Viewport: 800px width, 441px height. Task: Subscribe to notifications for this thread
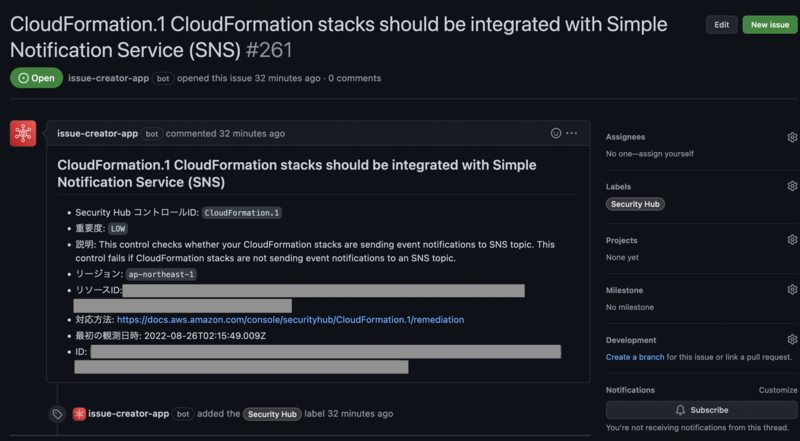click(702, 410)
